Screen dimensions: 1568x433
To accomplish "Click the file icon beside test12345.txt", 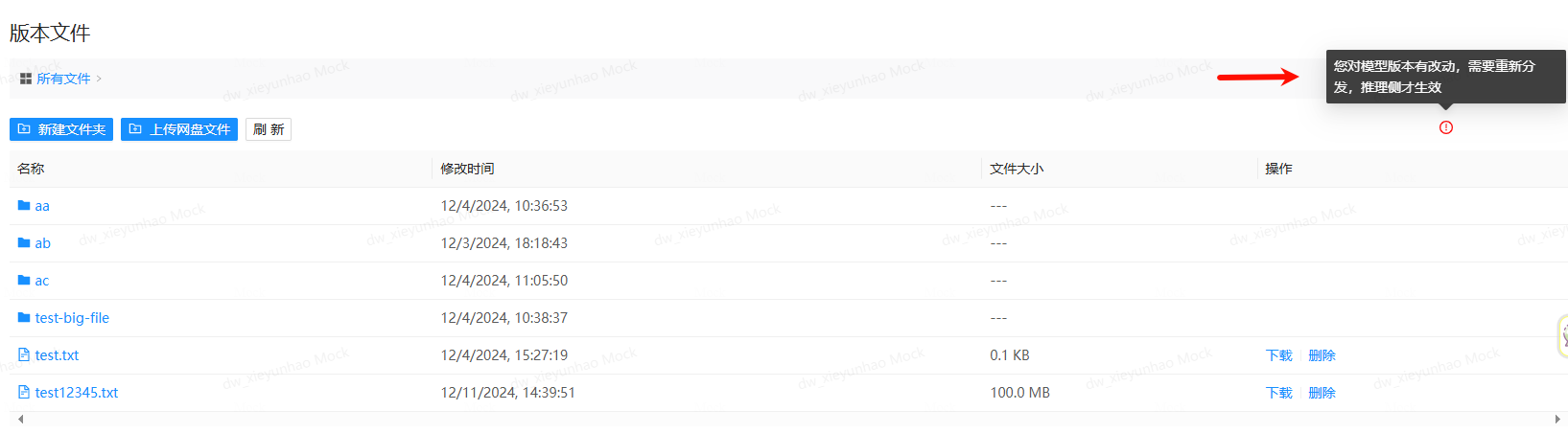I will [x=24, y=393].
